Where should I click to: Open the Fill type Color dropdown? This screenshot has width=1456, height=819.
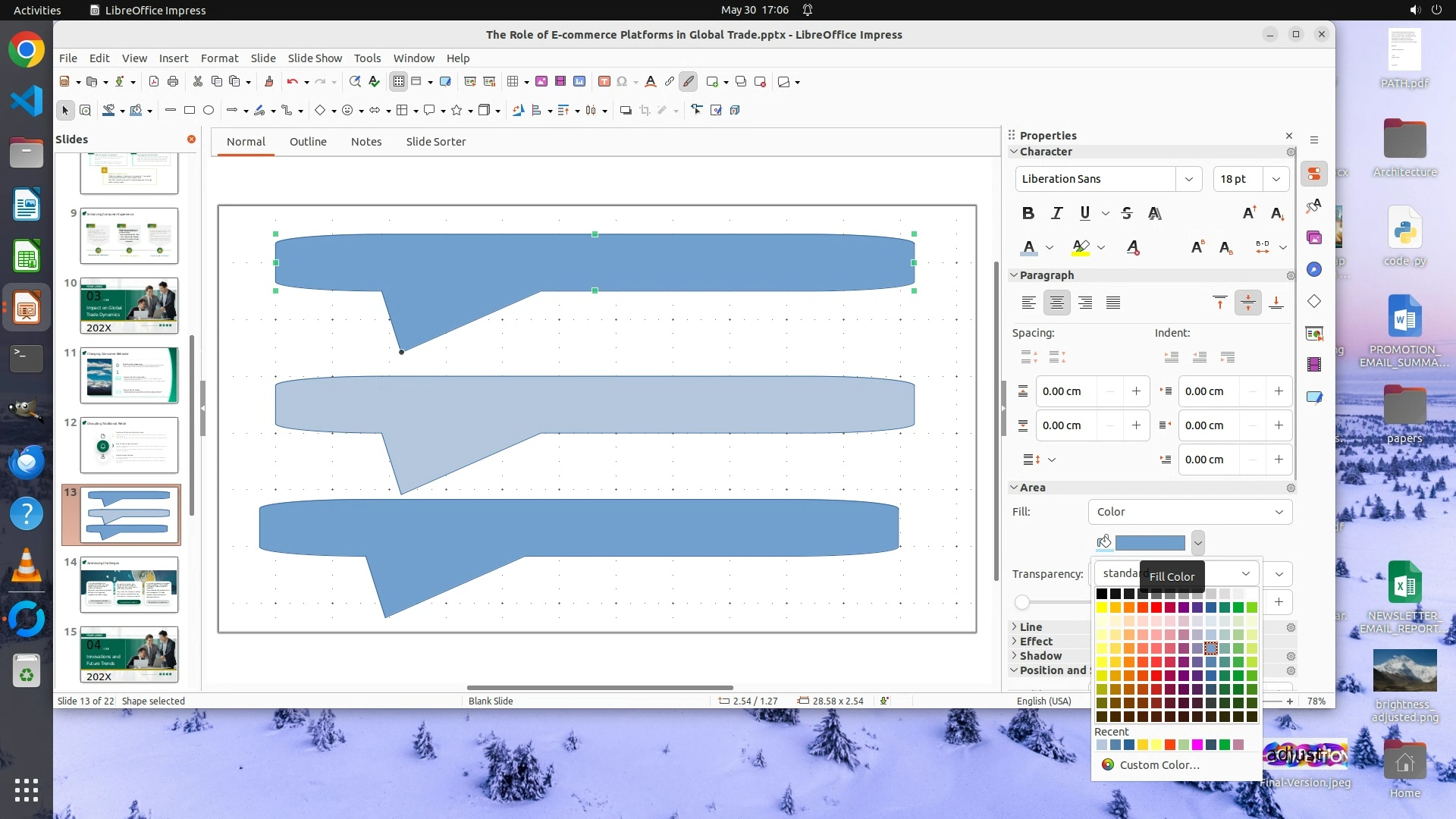[1189, 512]
